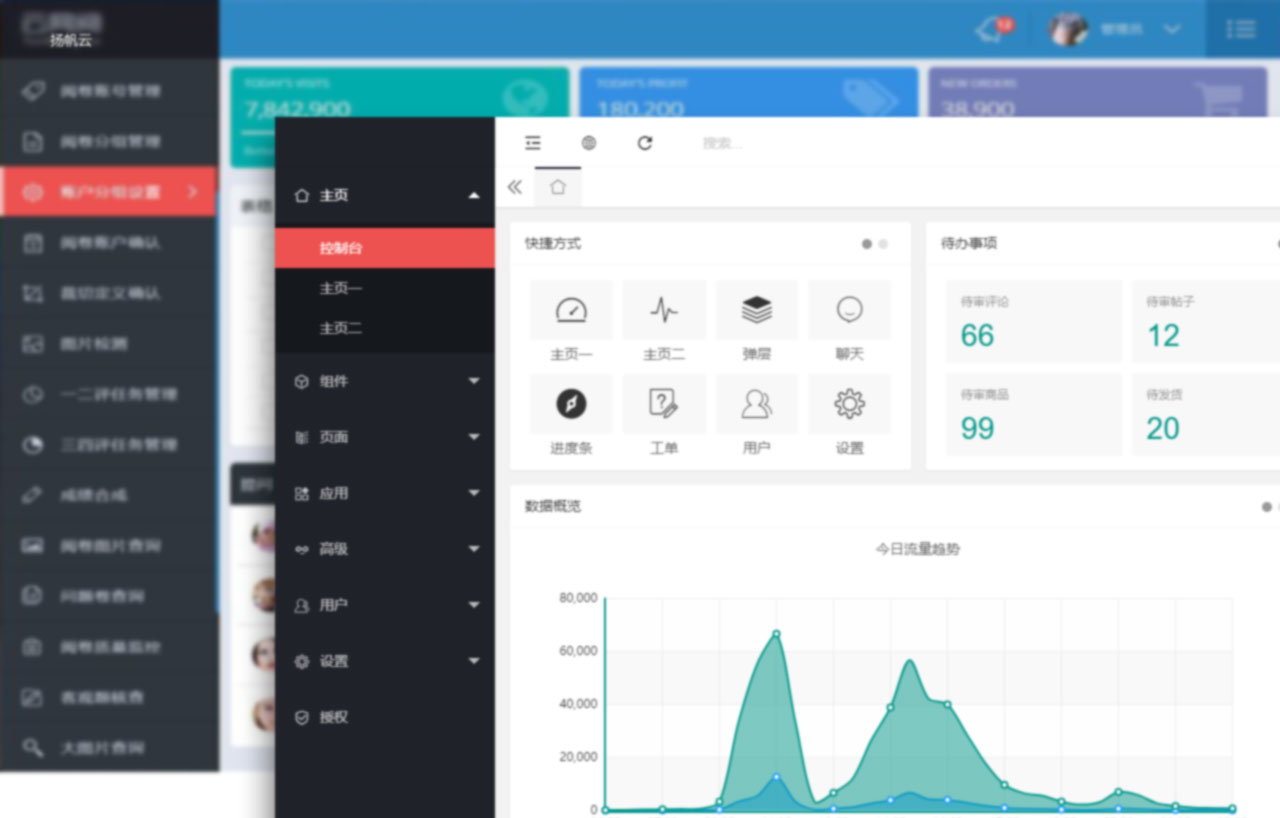Click the globe icon in the top toolbar
1280x818 pixels.
pyautogui.click(x=589, y=143)
